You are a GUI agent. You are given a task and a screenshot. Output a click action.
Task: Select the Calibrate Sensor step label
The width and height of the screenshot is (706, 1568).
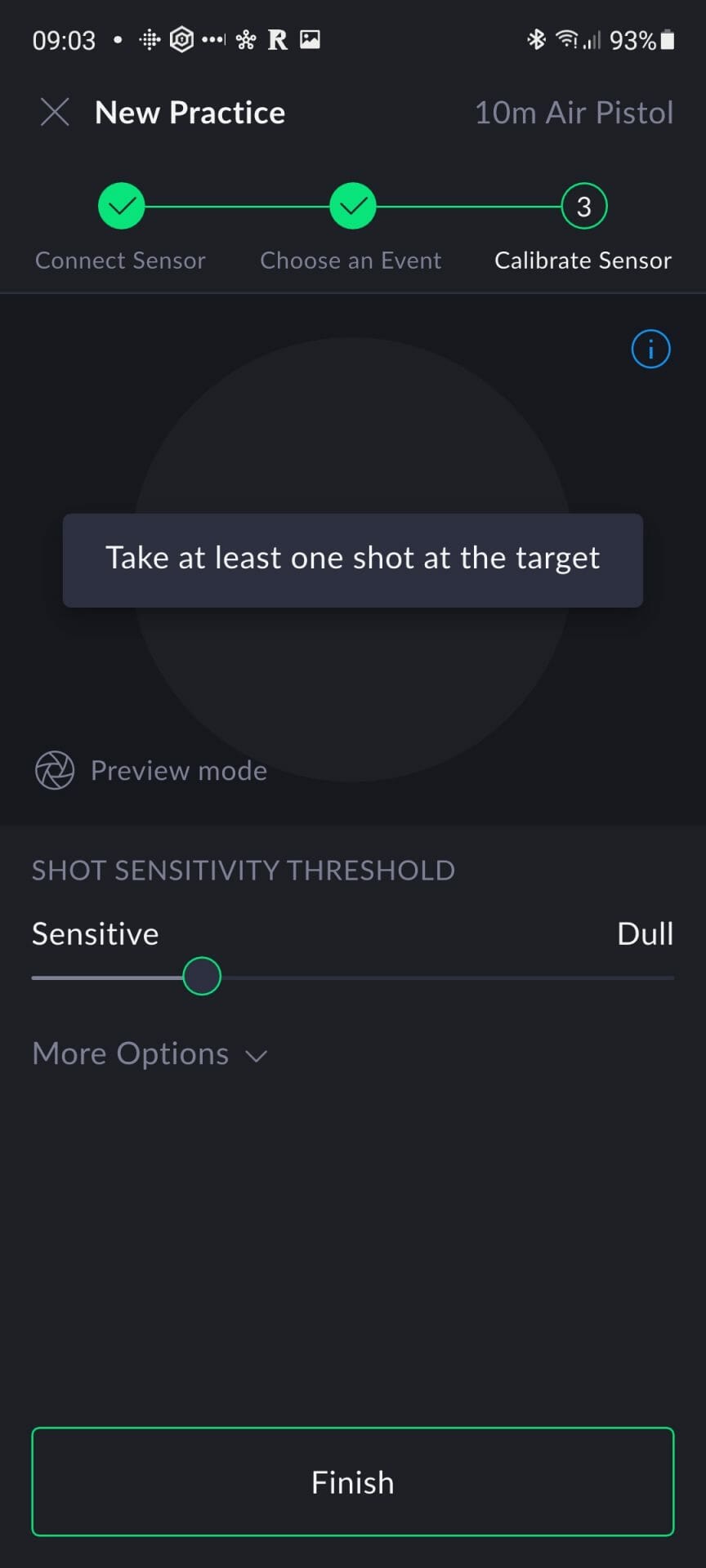point(583,261)
